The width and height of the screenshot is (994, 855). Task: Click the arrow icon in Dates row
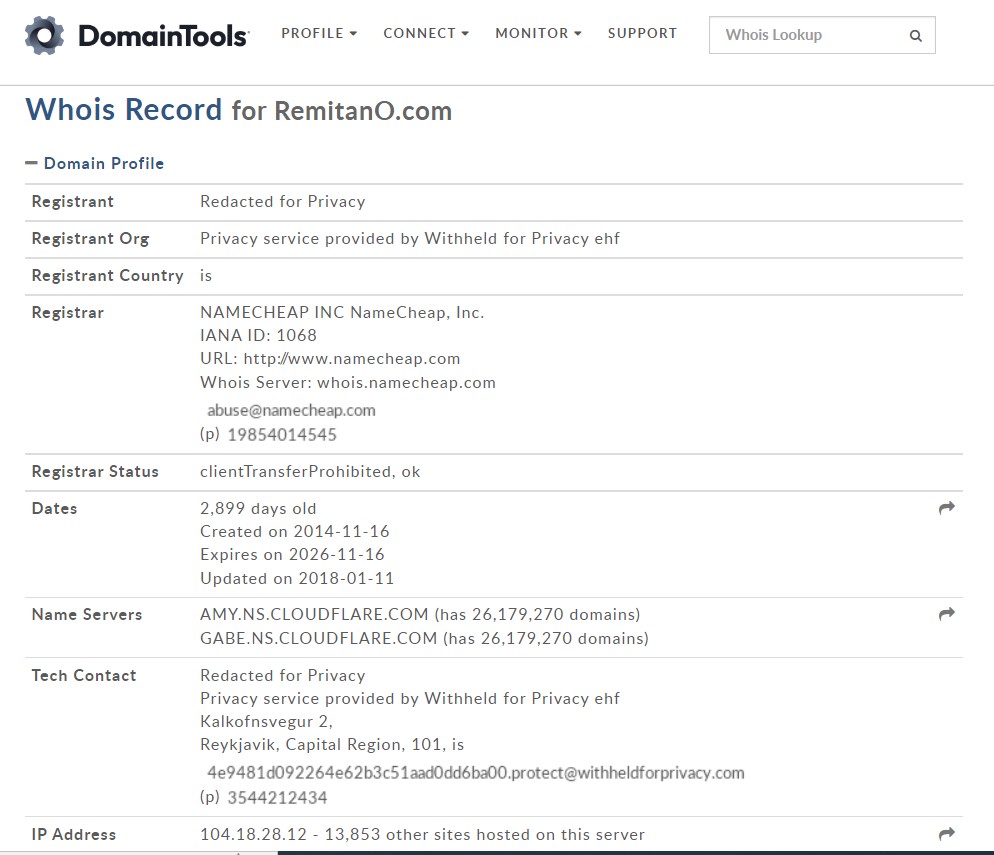(x=946, y=508)
